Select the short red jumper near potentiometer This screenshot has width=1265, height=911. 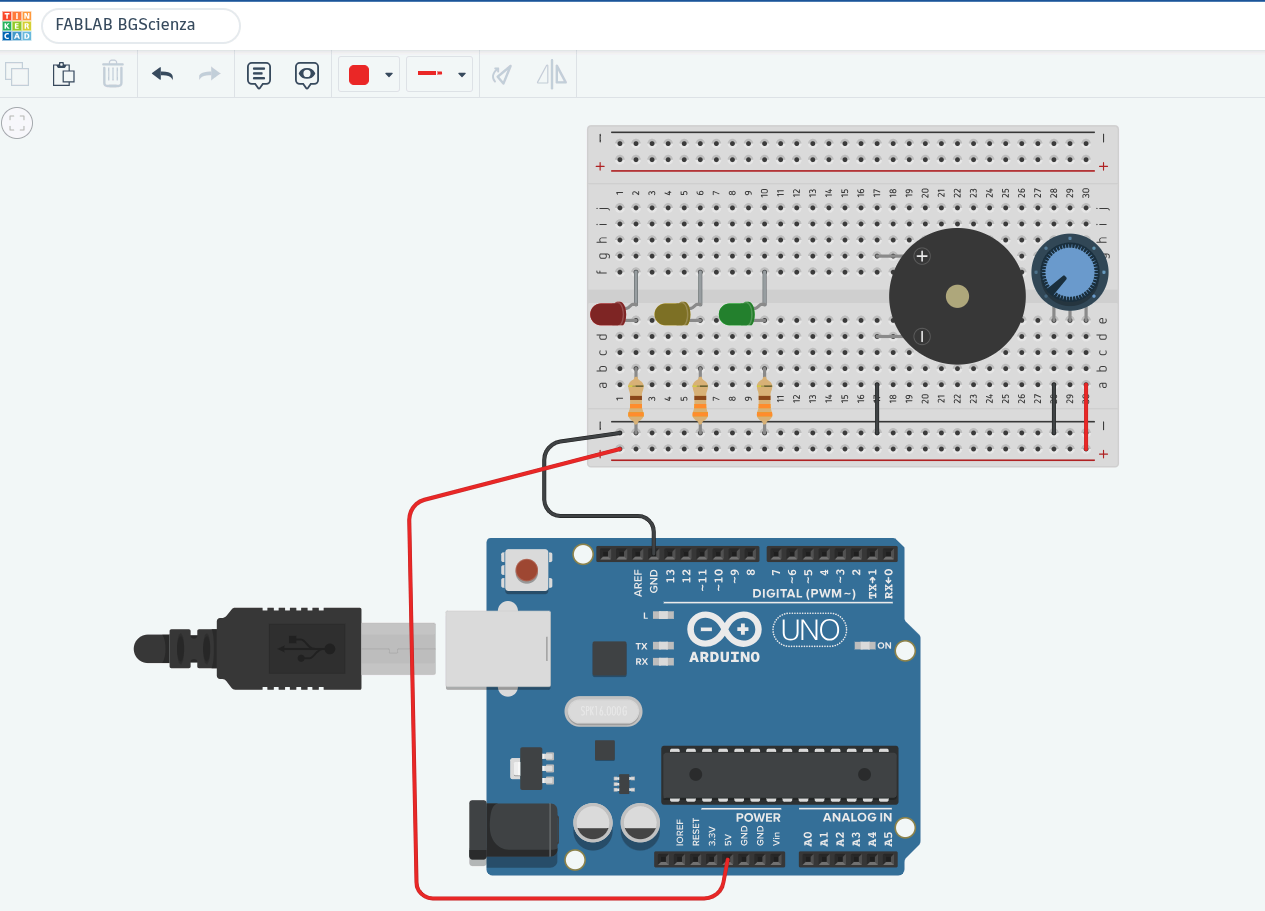1086,418
